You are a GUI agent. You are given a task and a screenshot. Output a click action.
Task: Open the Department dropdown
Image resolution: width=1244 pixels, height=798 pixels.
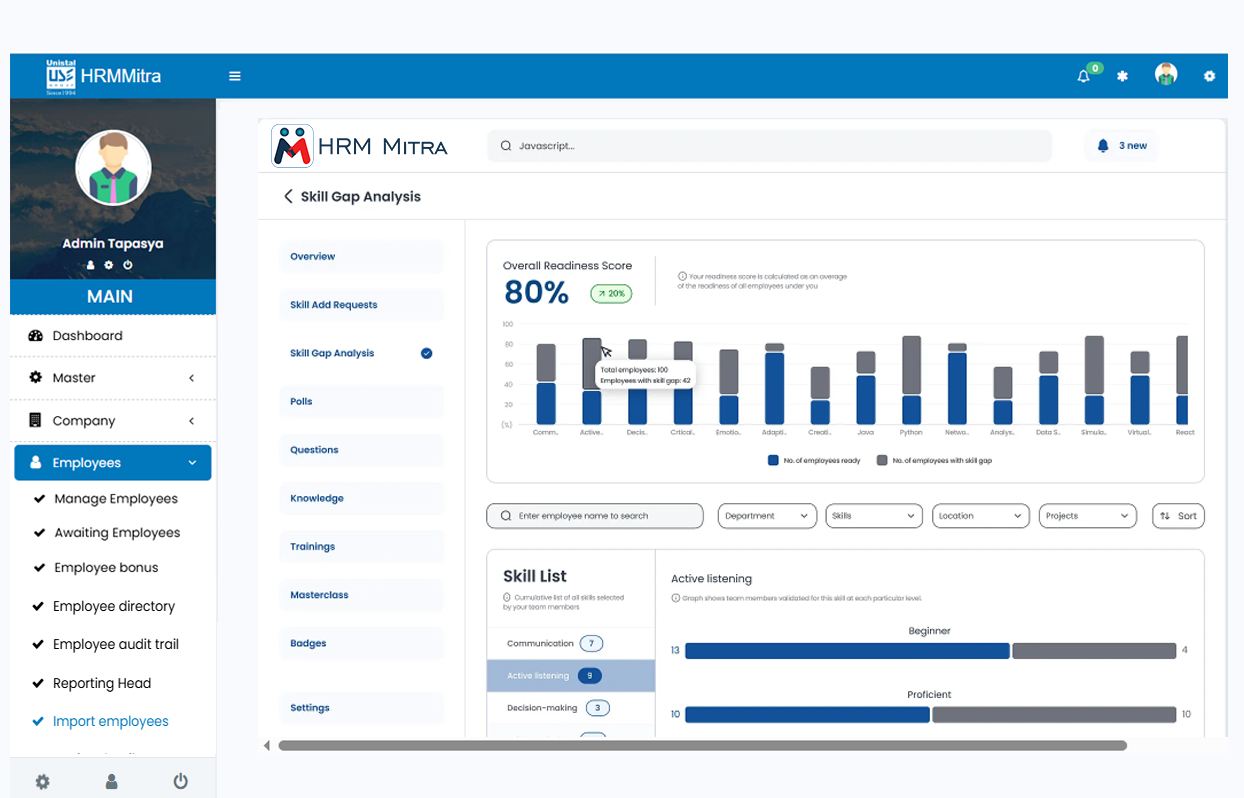[x=766, y=516]
